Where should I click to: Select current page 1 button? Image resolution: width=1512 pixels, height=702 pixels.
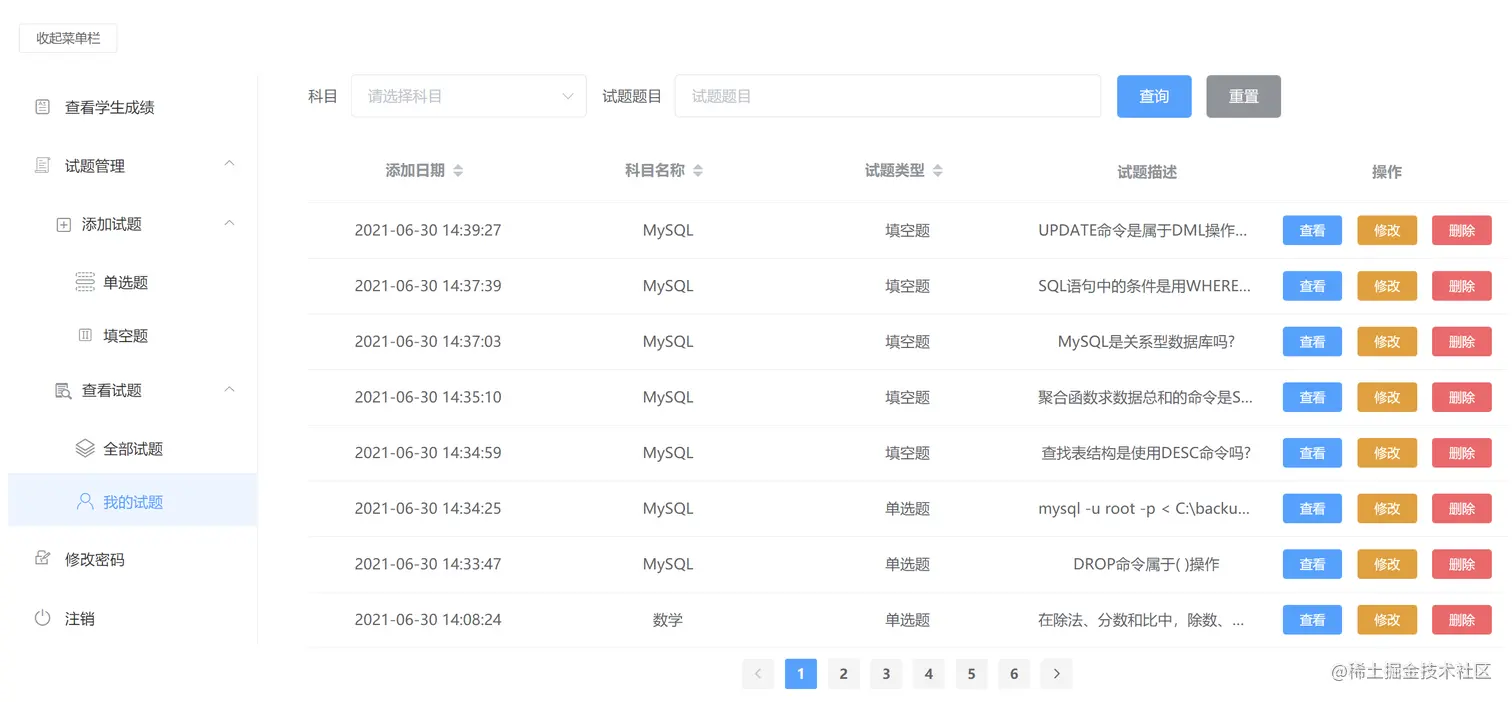[801, 674]
